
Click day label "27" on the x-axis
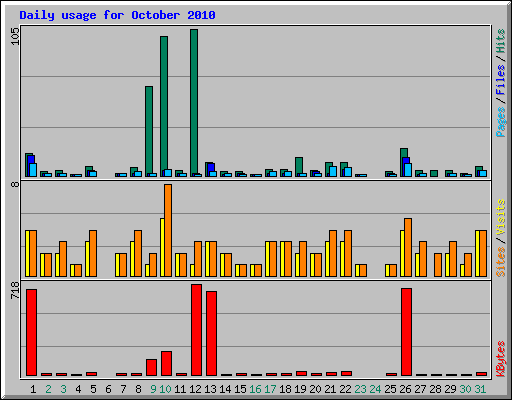click(420, 389)
